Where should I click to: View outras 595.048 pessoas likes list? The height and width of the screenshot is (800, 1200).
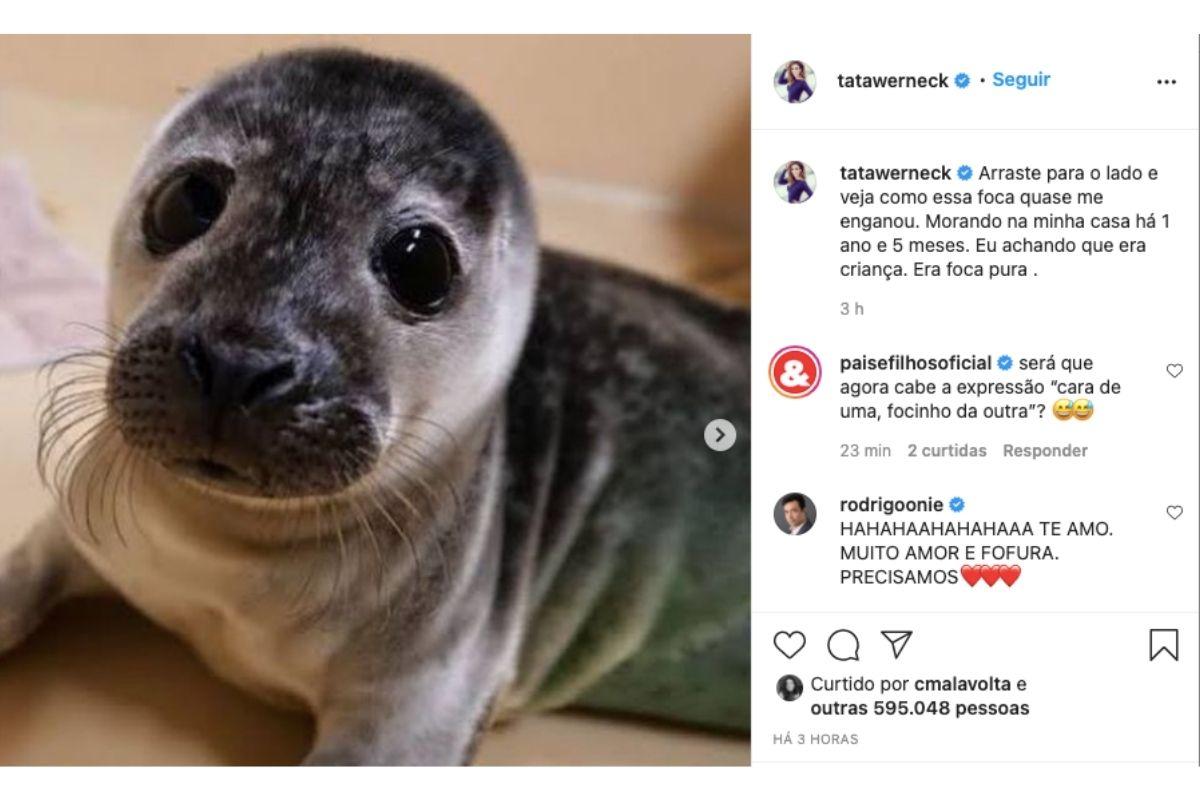pyautogui.click(x=919, y=708)
